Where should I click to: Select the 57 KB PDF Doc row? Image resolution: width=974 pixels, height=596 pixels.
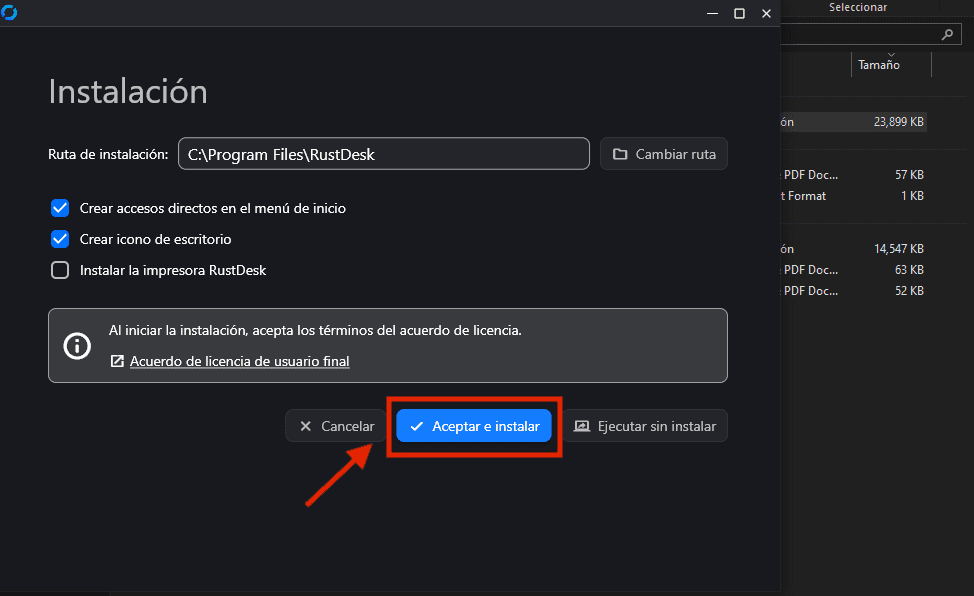click(x=853, y=175)
